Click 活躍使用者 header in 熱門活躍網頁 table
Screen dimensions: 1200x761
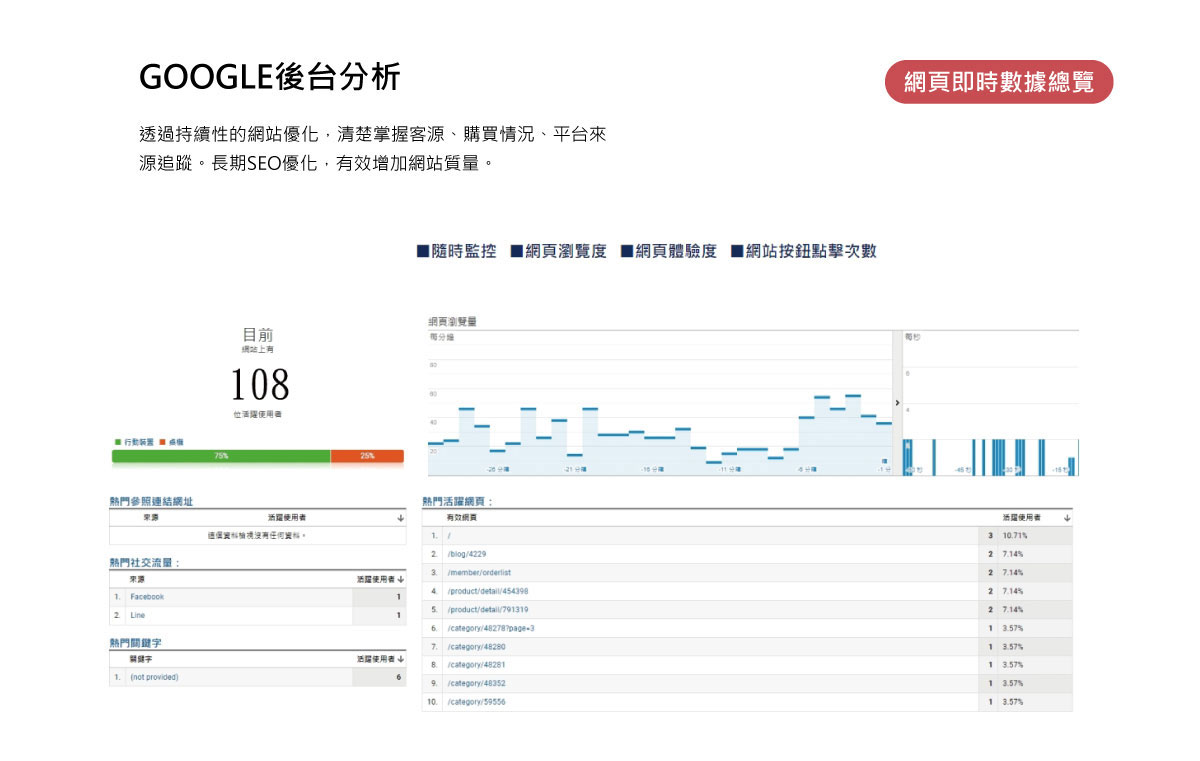[1022, 518]
